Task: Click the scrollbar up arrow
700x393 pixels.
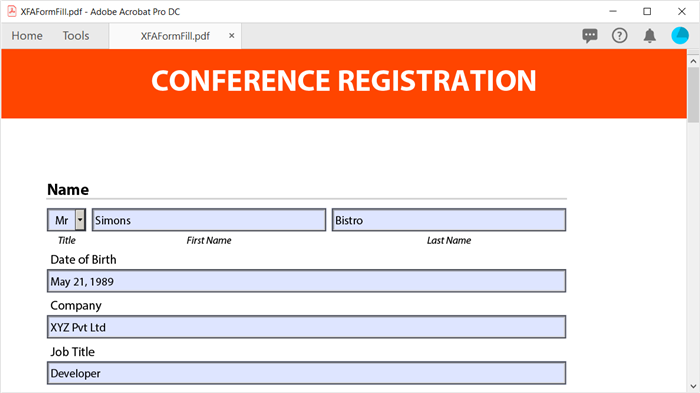Action: 693,61
